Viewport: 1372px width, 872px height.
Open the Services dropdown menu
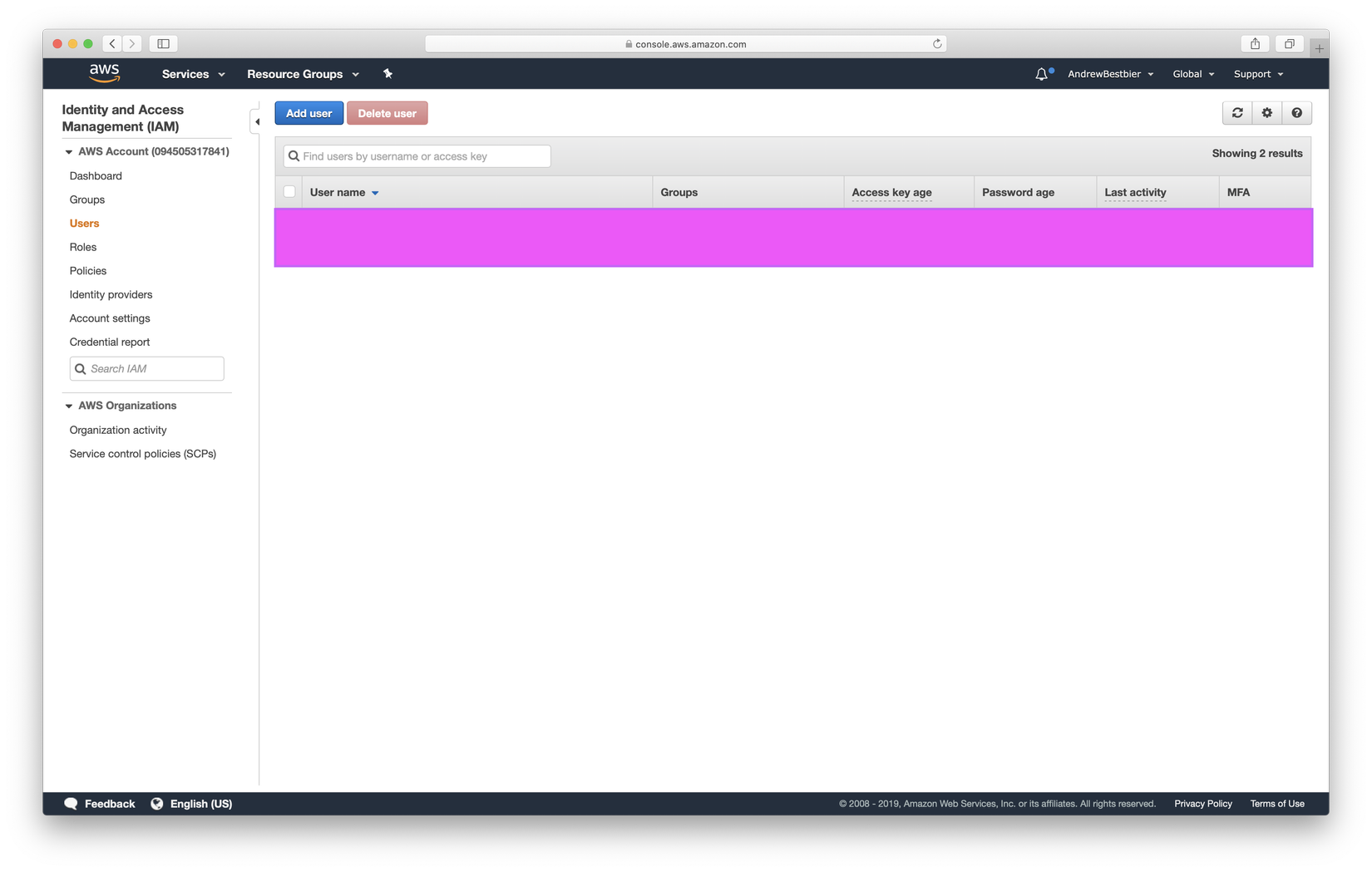(x=194, y=74)
